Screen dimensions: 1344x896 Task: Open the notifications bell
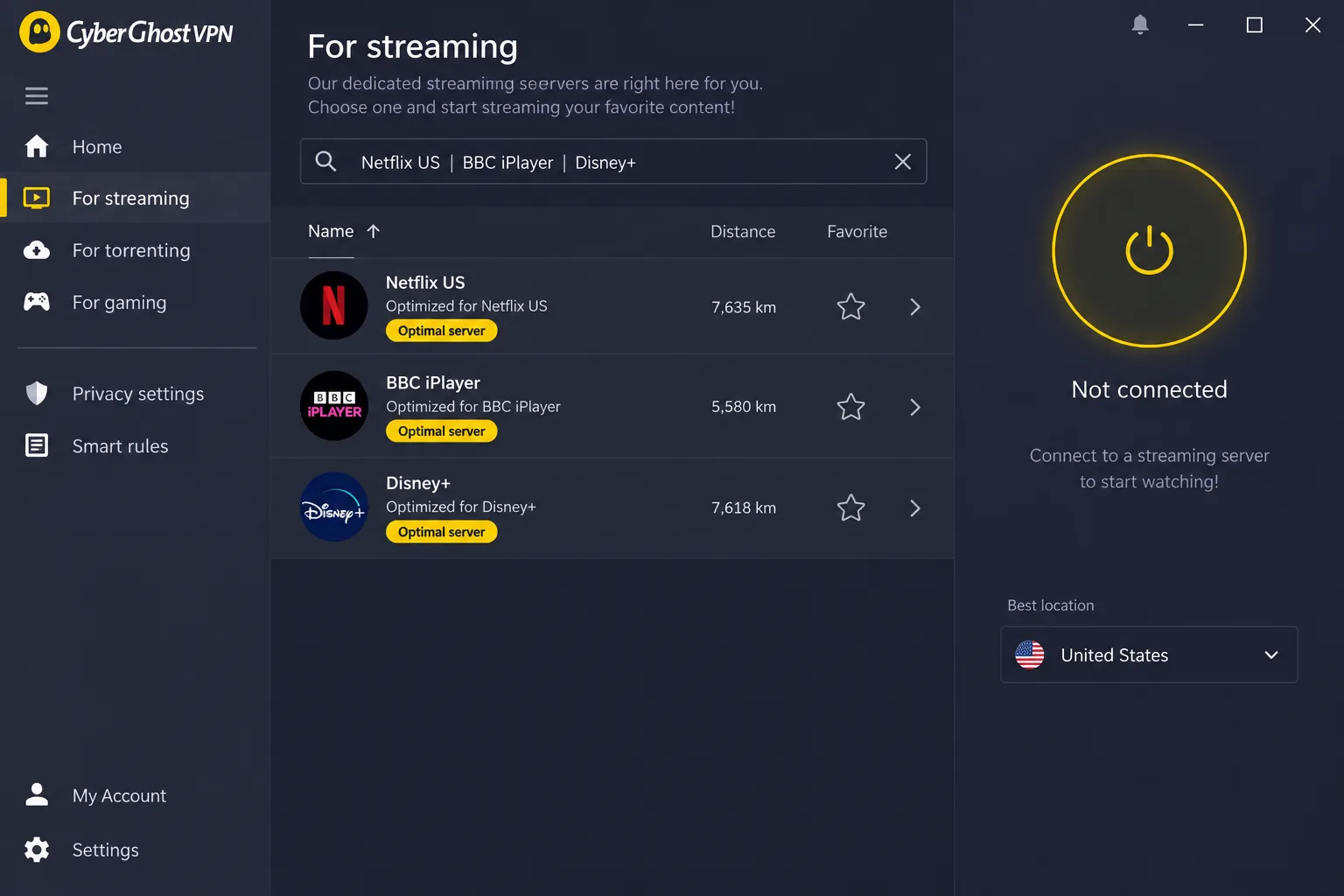pyautogui.click(x=1140, y=24)
